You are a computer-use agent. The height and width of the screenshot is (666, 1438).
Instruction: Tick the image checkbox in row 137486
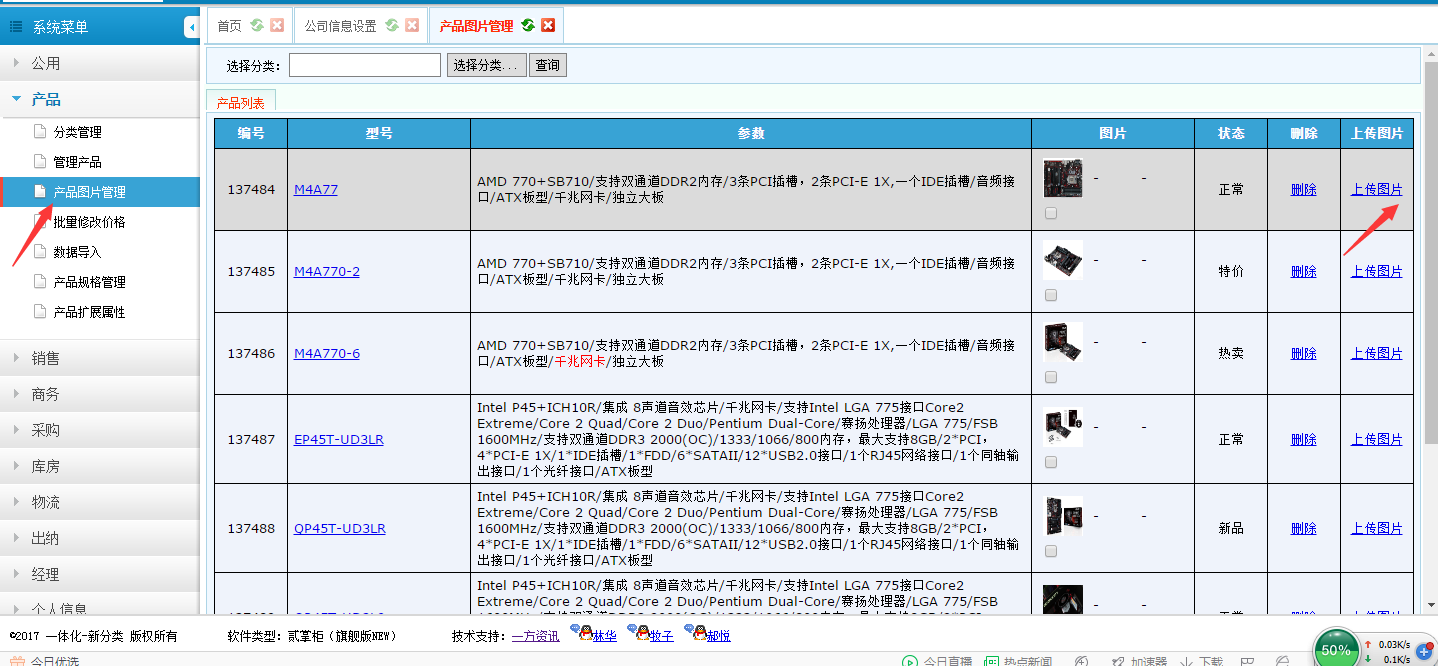click(x=1050, y=377)
